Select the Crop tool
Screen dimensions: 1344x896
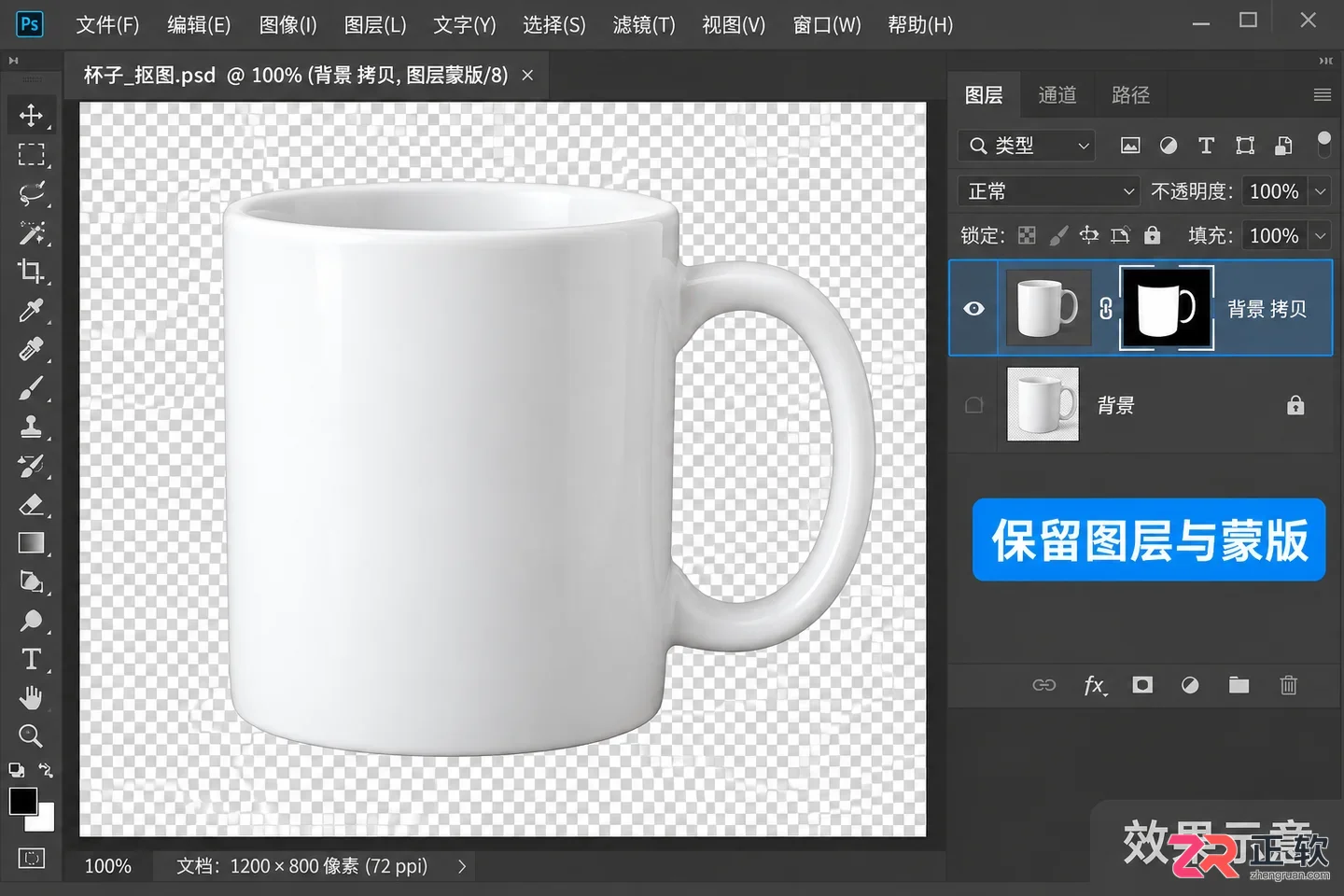[31, 272]
